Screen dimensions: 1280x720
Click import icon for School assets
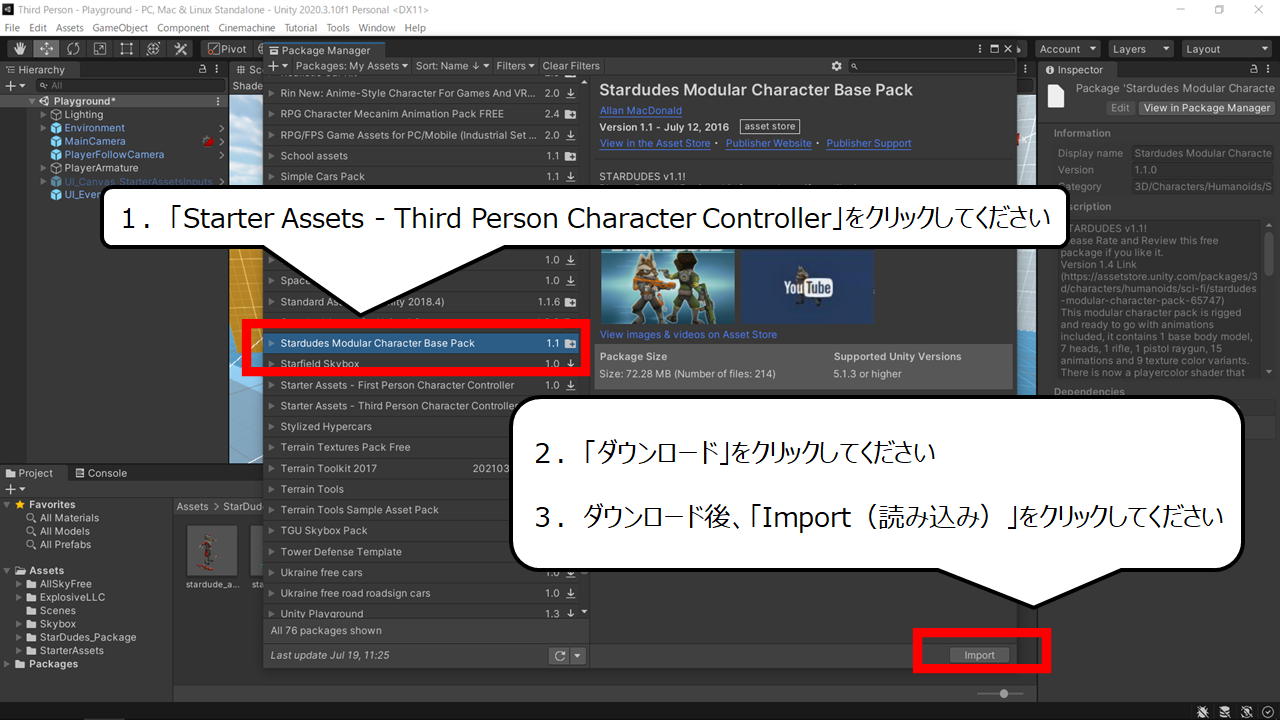570,156
